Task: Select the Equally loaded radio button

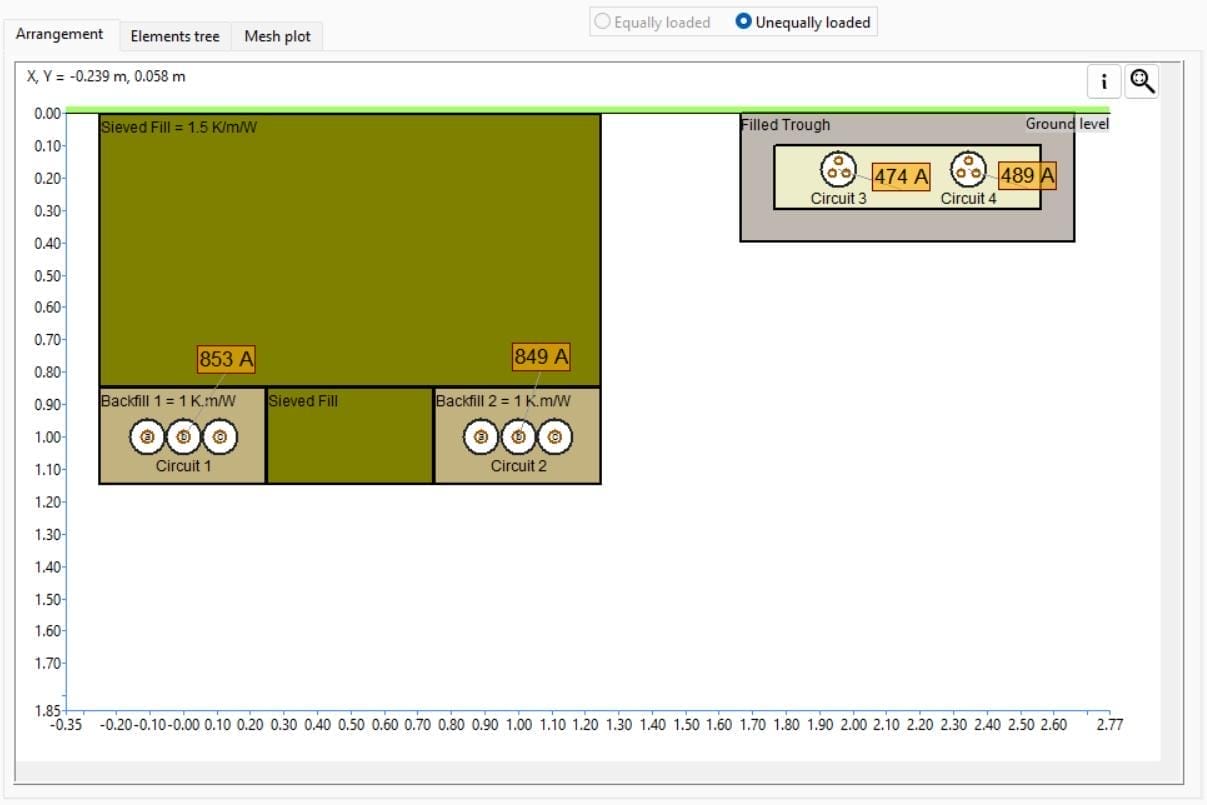Action: 603,22
